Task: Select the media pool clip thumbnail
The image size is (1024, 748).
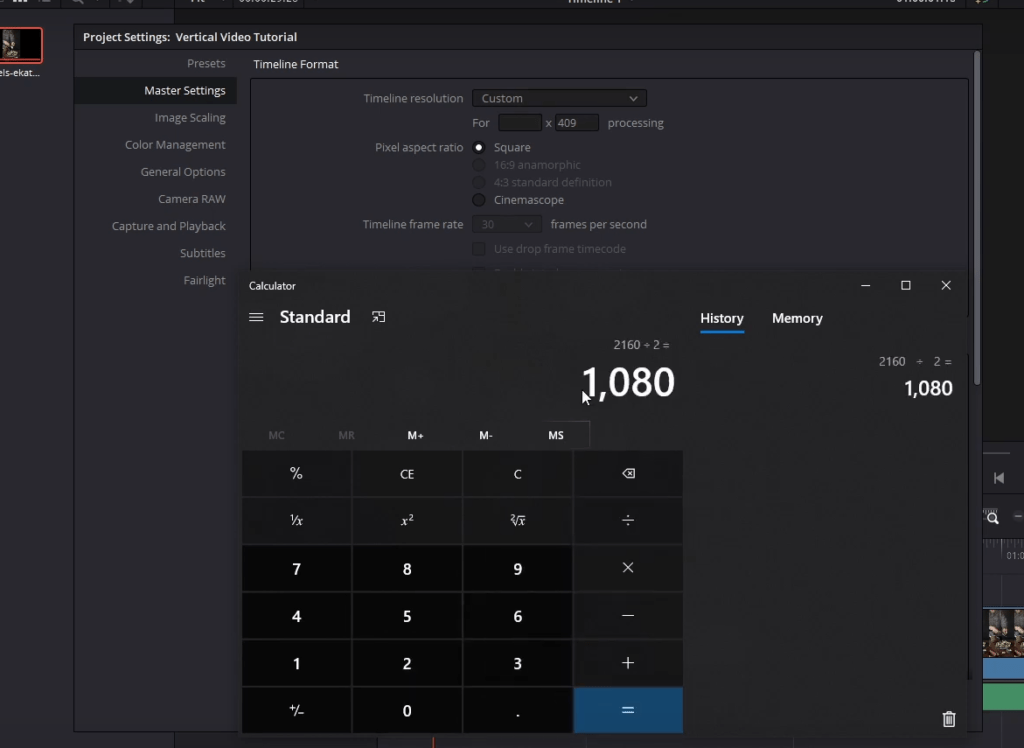Action: (x=21, y=45)
